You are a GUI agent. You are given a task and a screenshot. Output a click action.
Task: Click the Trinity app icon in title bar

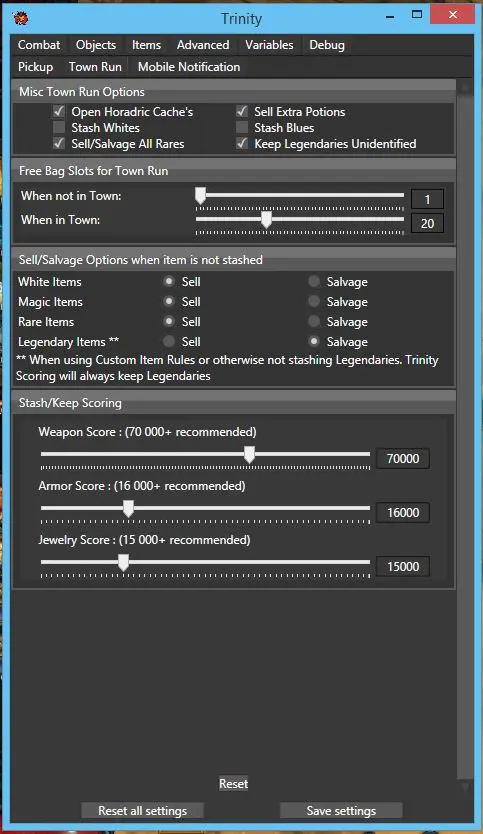click(21, 18)
